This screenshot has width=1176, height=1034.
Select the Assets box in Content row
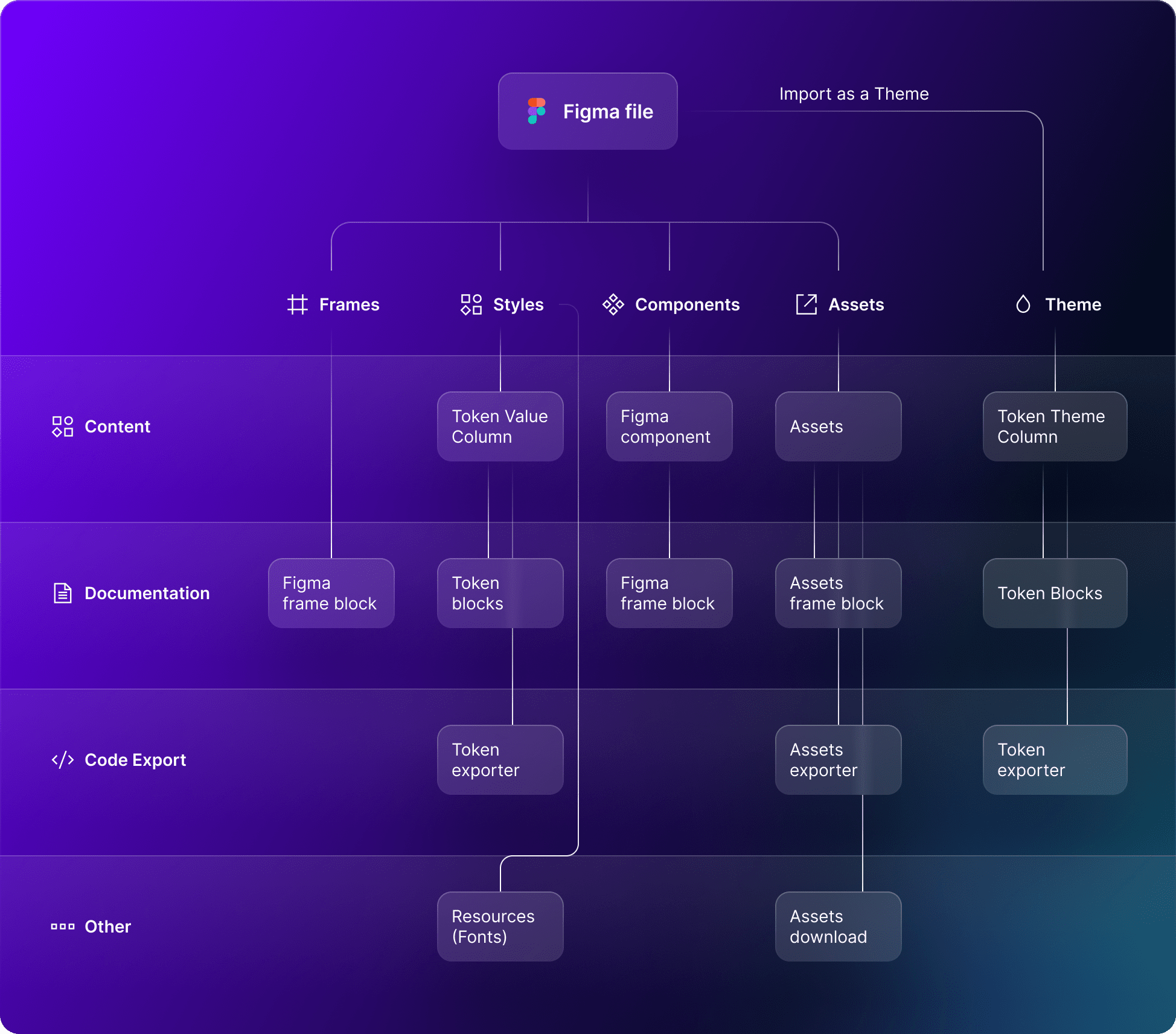(x=839, y=426)
